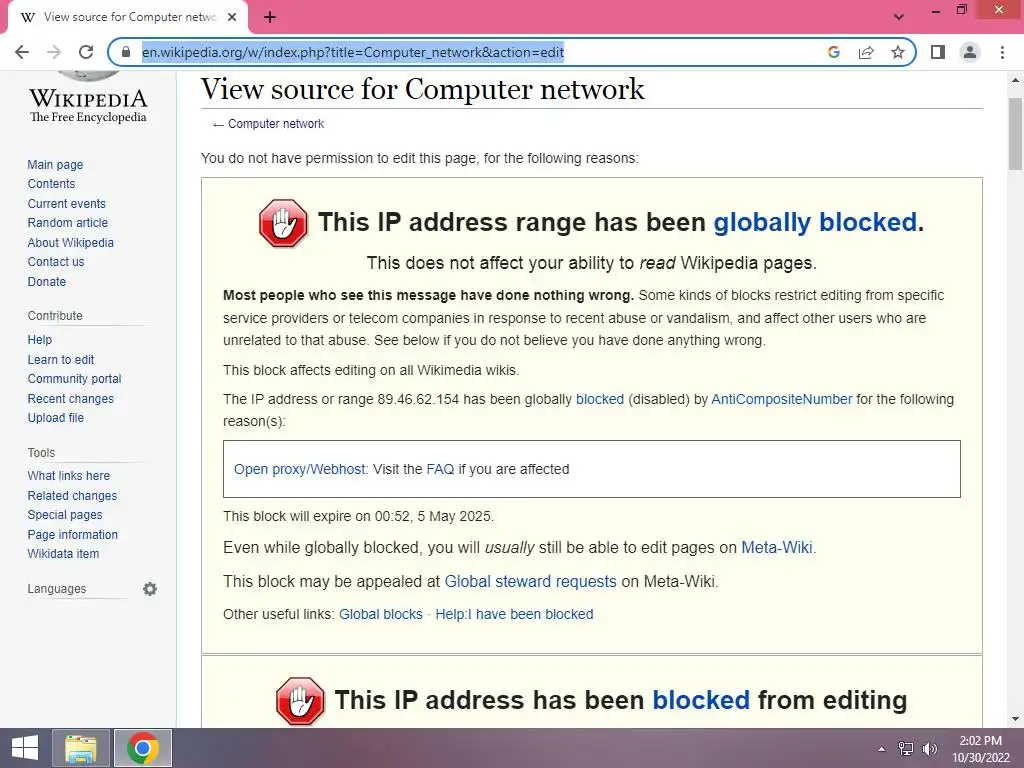
Task: Open the Help link under Contribute
Action: click(x=40, y=340)
